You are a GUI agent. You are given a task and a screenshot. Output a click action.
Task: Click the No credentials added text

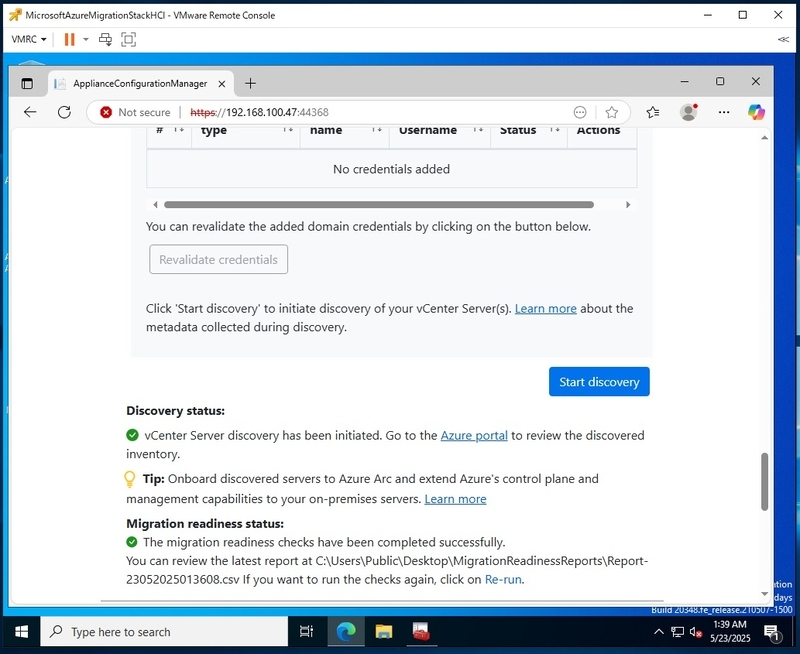391,169
